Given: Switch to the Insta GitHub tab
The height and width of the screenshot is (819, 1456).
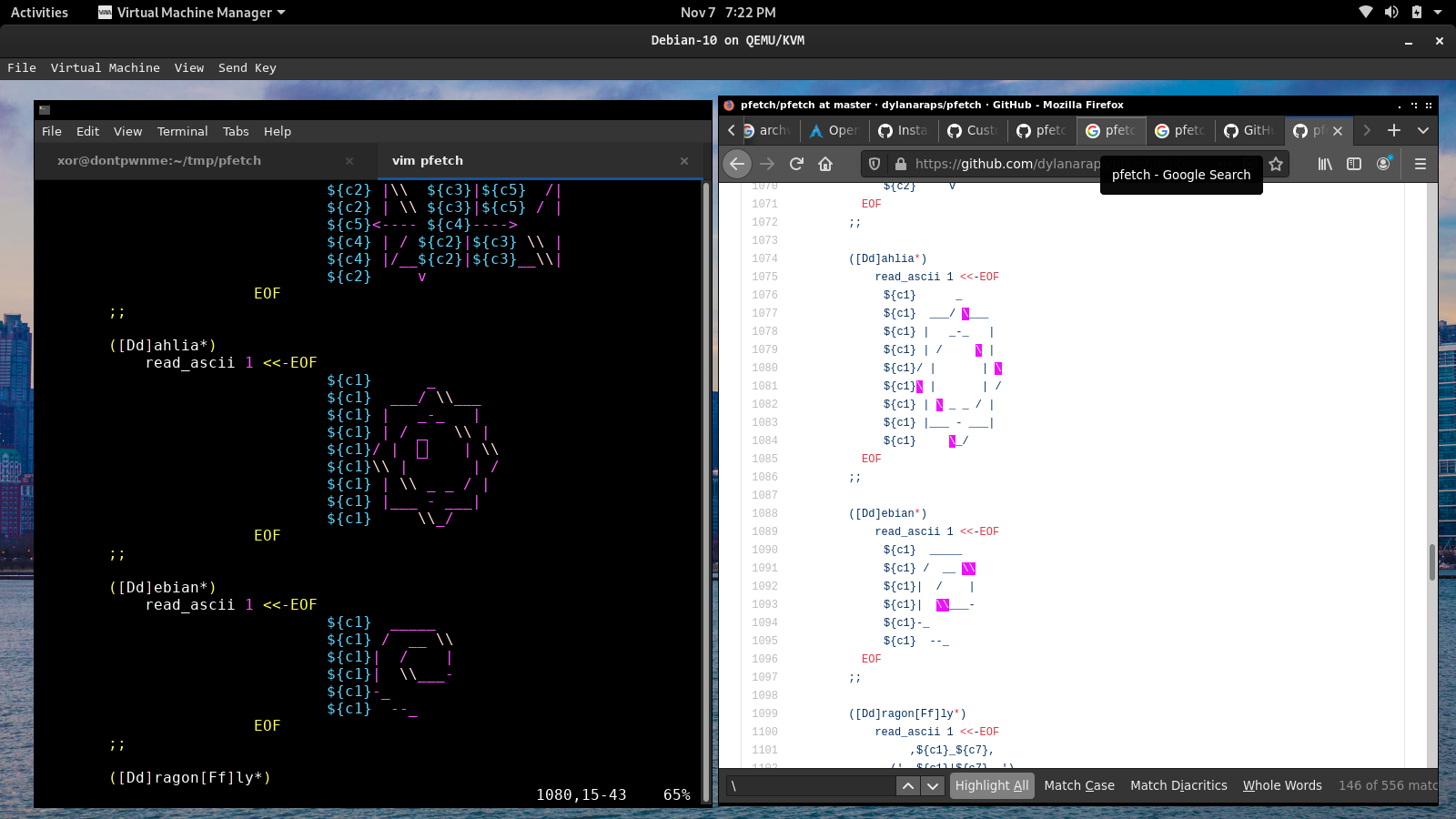Looking at the screenshot, I should click(x=904, y=130).
